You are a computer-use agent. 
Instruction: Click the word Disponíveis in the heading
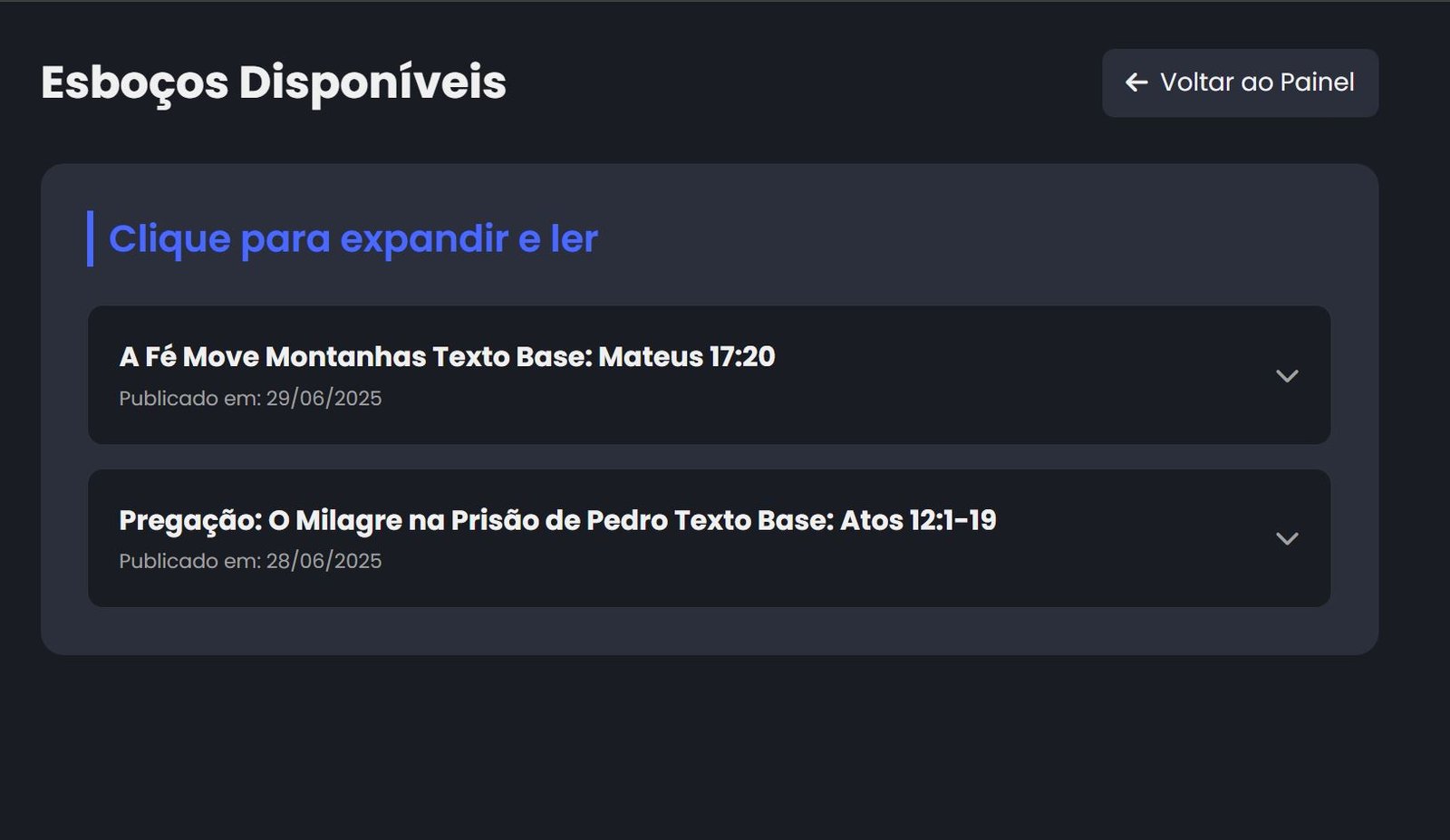[x=372, y=82]
